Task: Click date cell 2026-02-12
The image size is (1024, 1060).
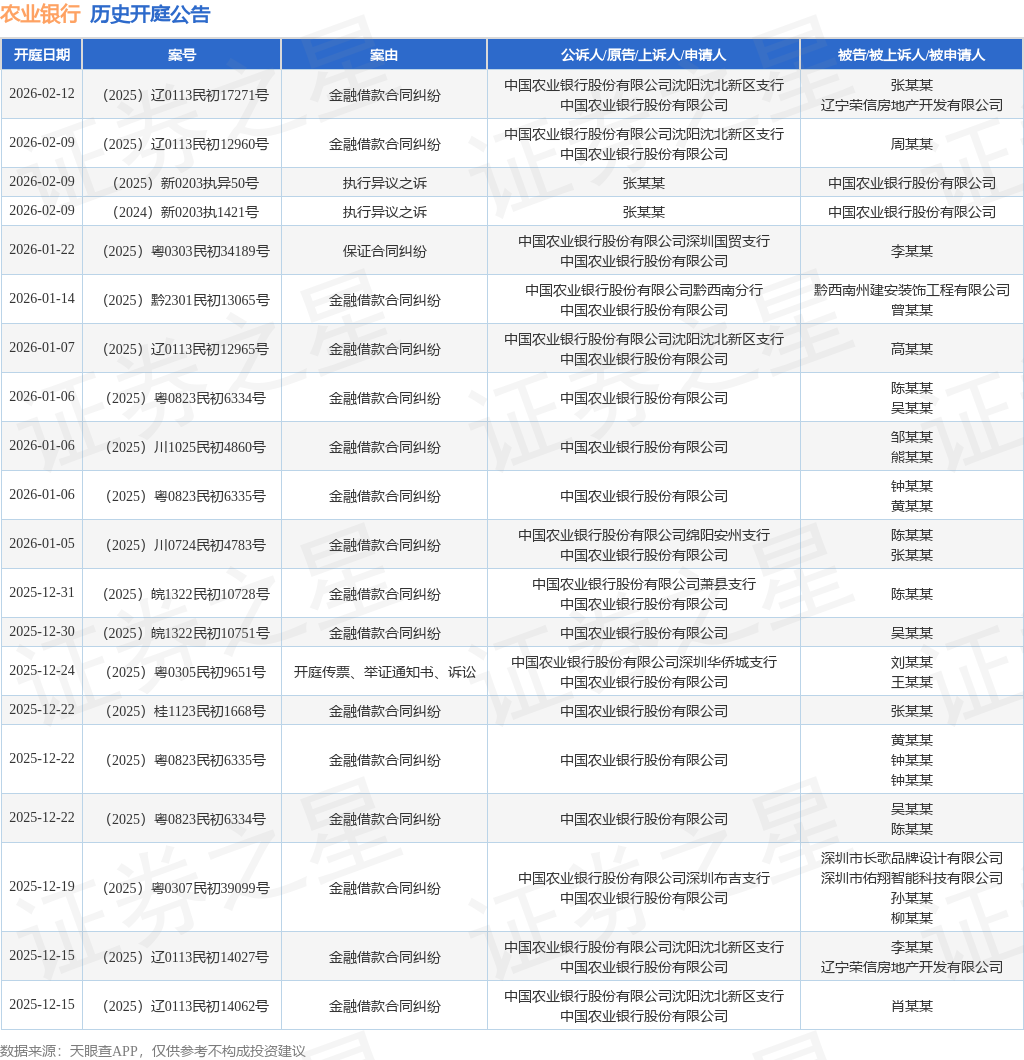Action: click(x=42, y=93)
